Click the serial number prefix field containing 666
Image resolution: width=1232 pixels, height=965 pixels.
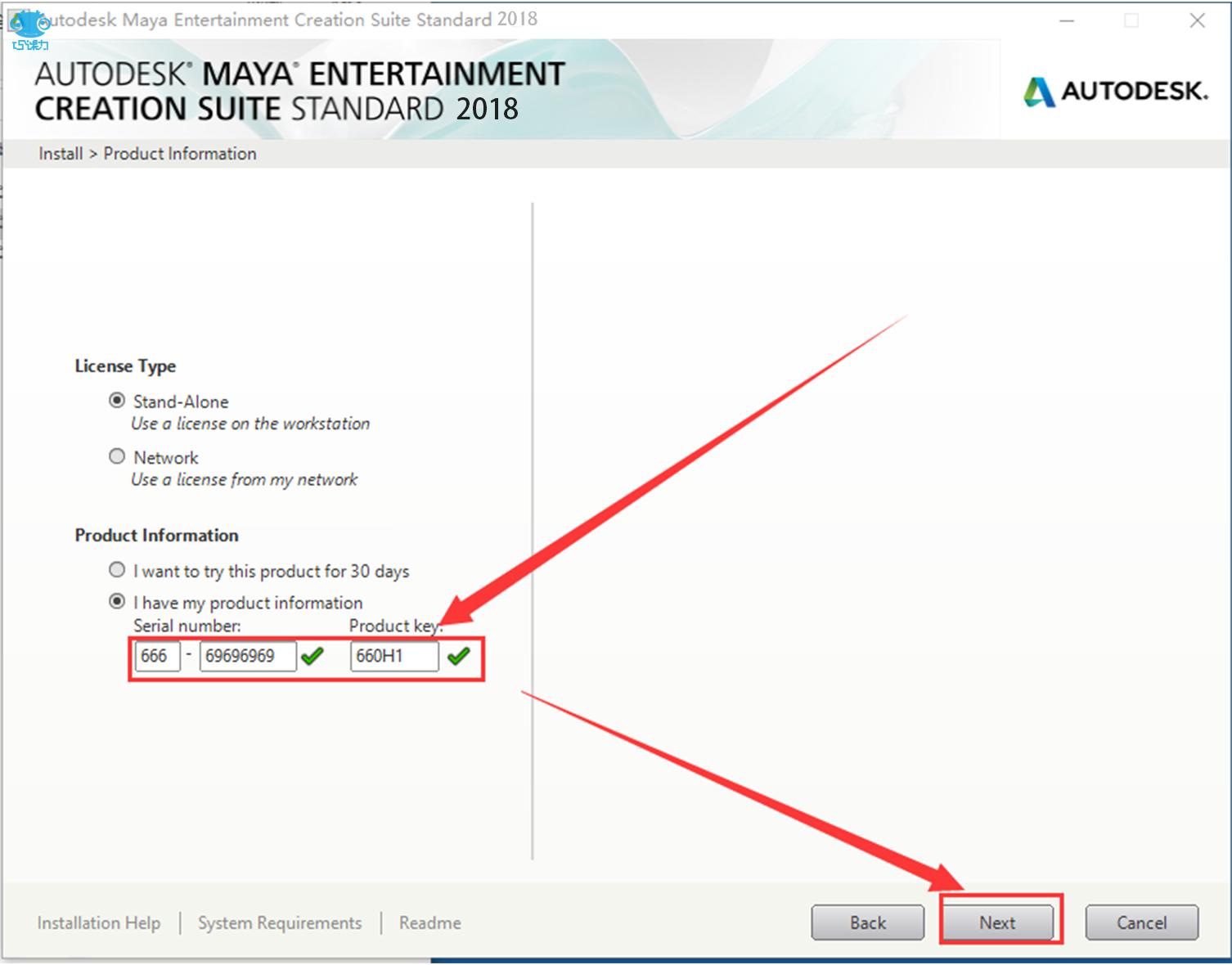click(156, 656)
